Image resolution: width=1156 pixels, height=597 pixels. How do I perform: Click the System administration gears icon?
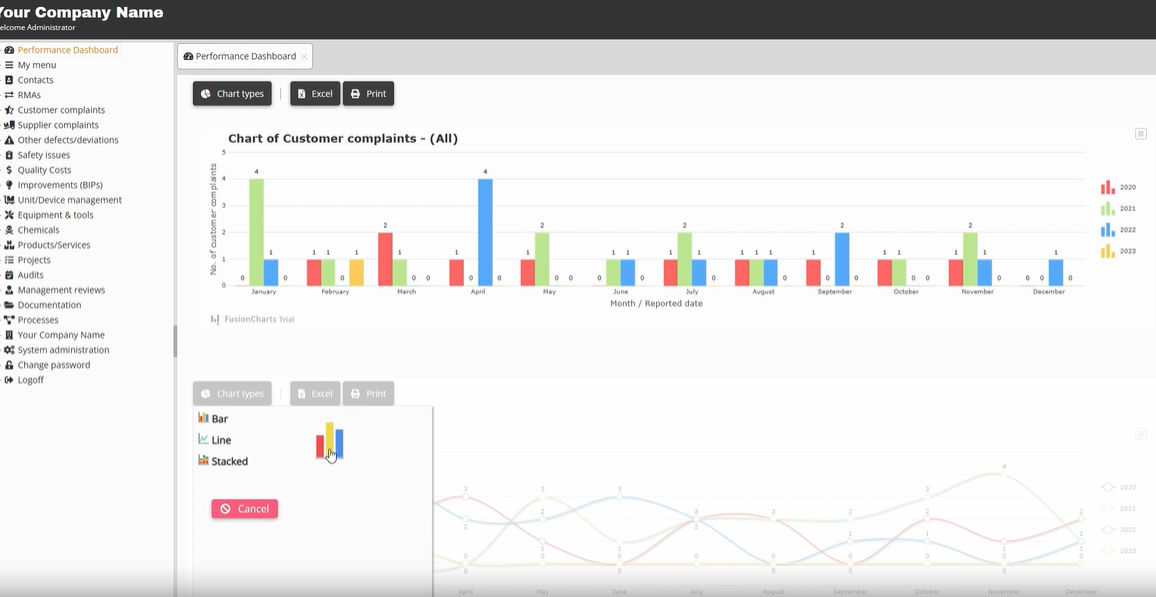tap(9, 350)
